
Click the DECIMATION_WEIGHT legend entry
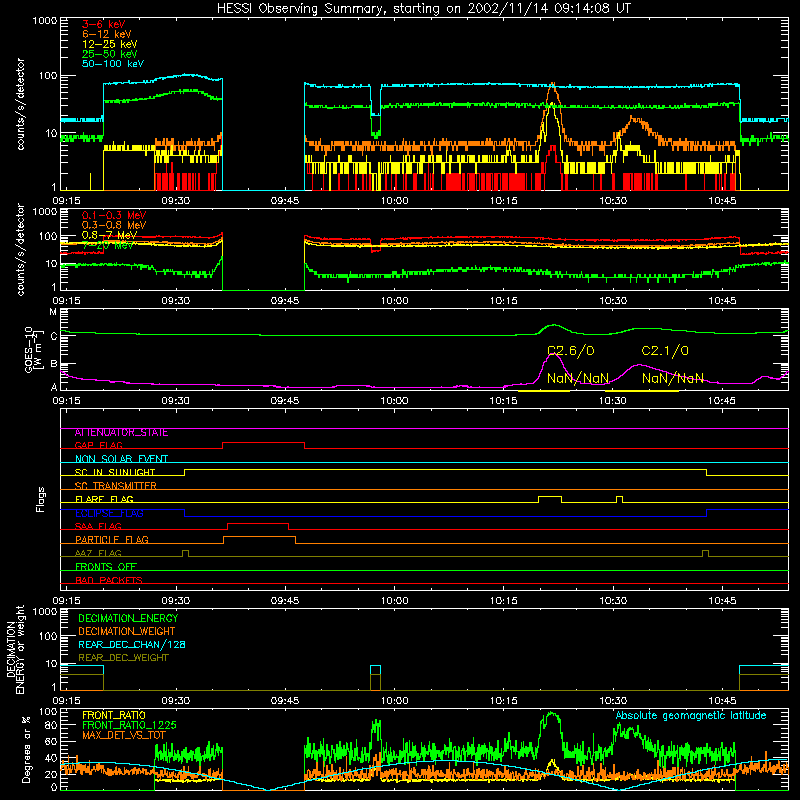pyautogui.click(x=127, y=632)
